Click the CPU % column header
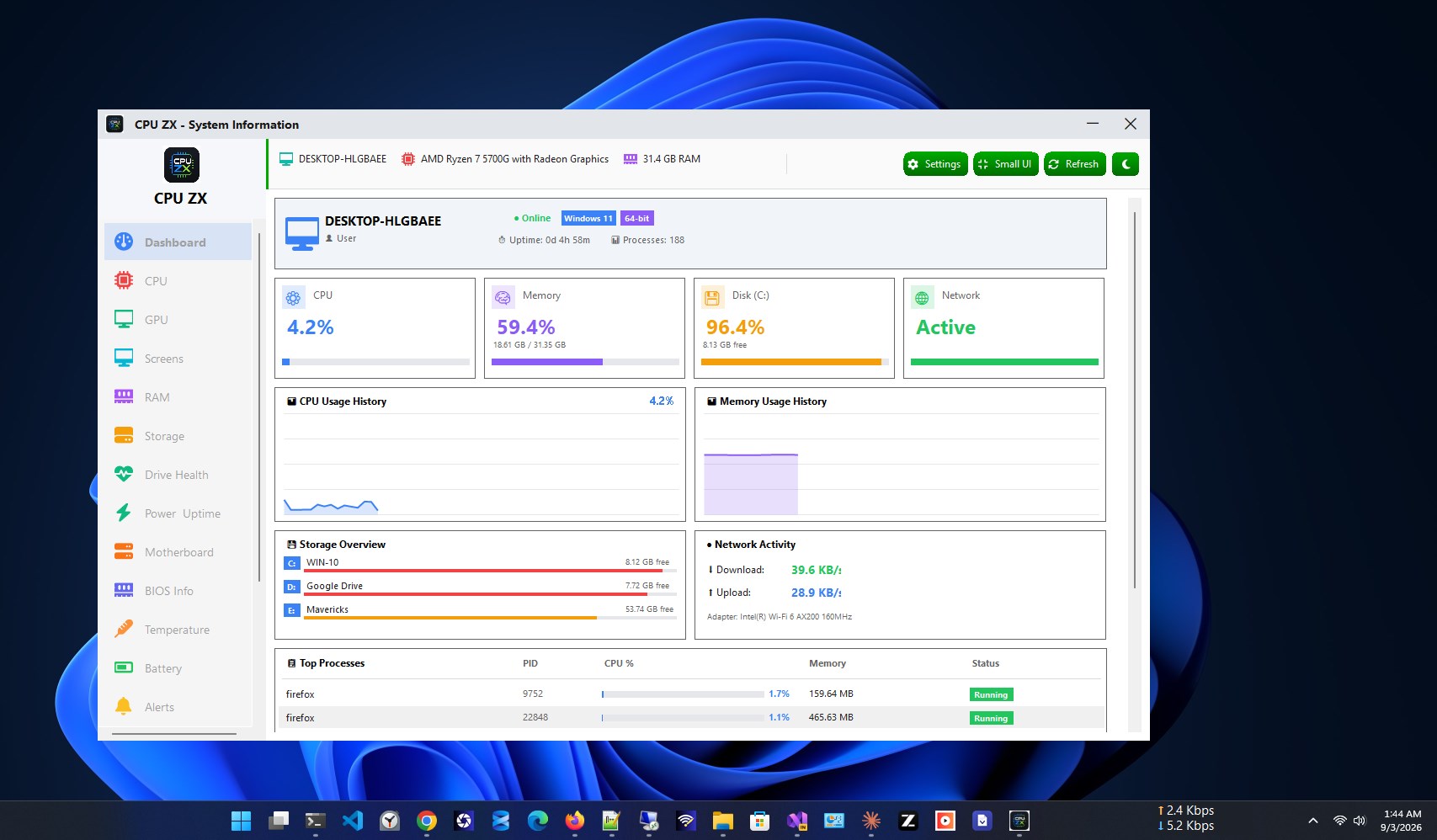The image size is (1437, 840). click(x=619, y=663)
